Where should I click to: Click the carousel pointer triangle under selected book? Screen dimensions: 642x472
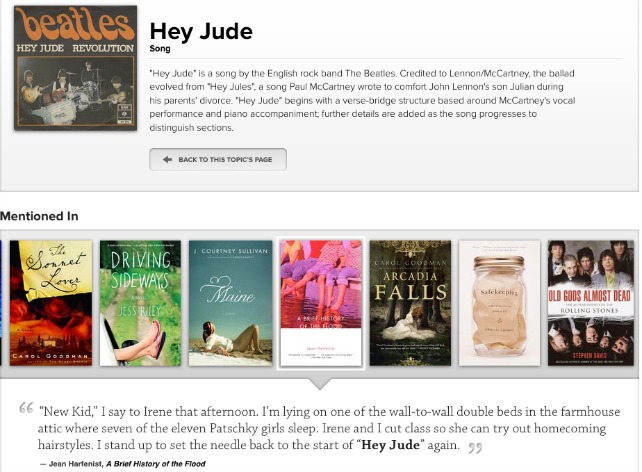tap(320, 384)
